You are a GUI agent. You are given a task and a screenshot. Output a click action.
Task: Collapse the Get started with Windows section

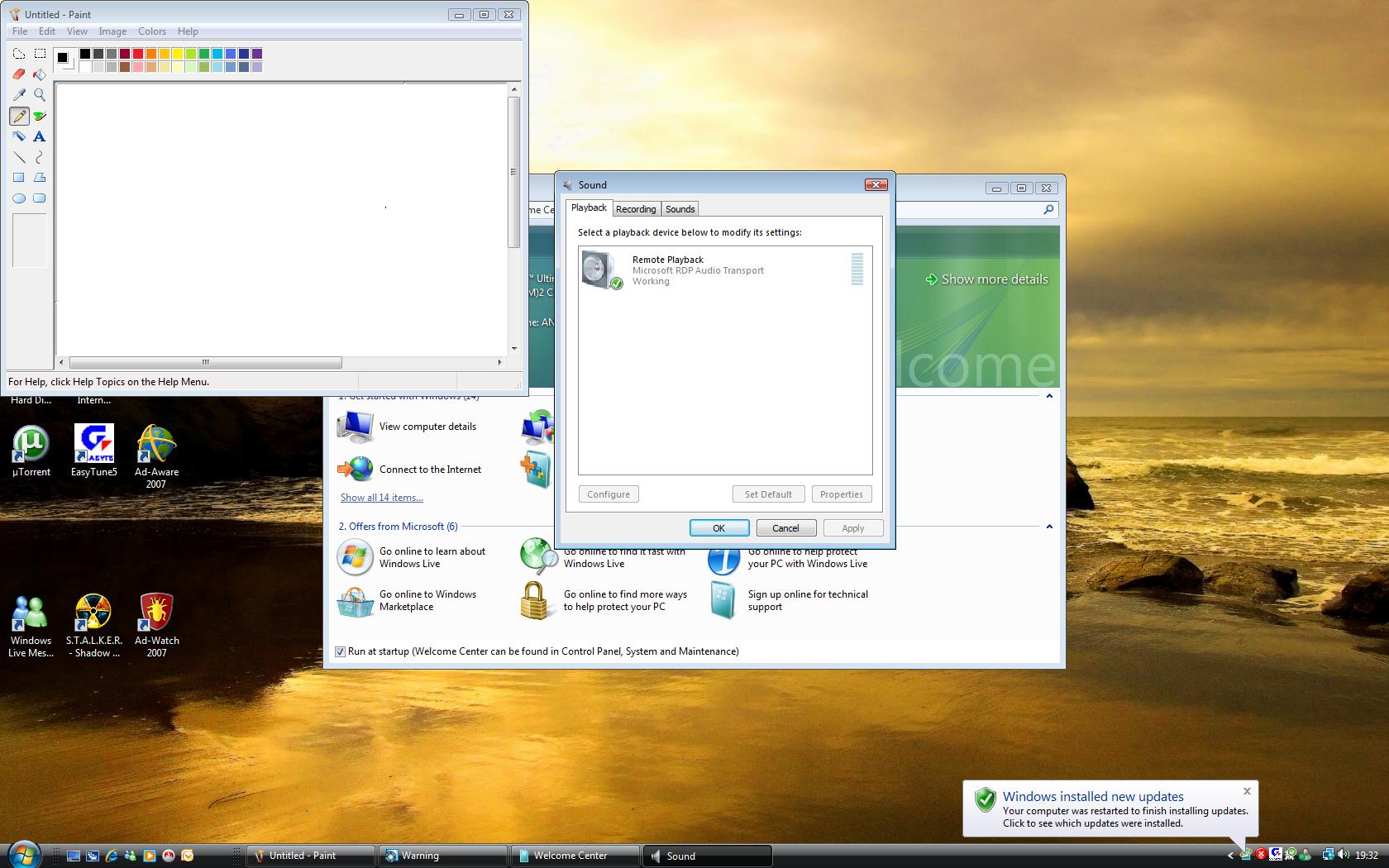point(1049,397)
